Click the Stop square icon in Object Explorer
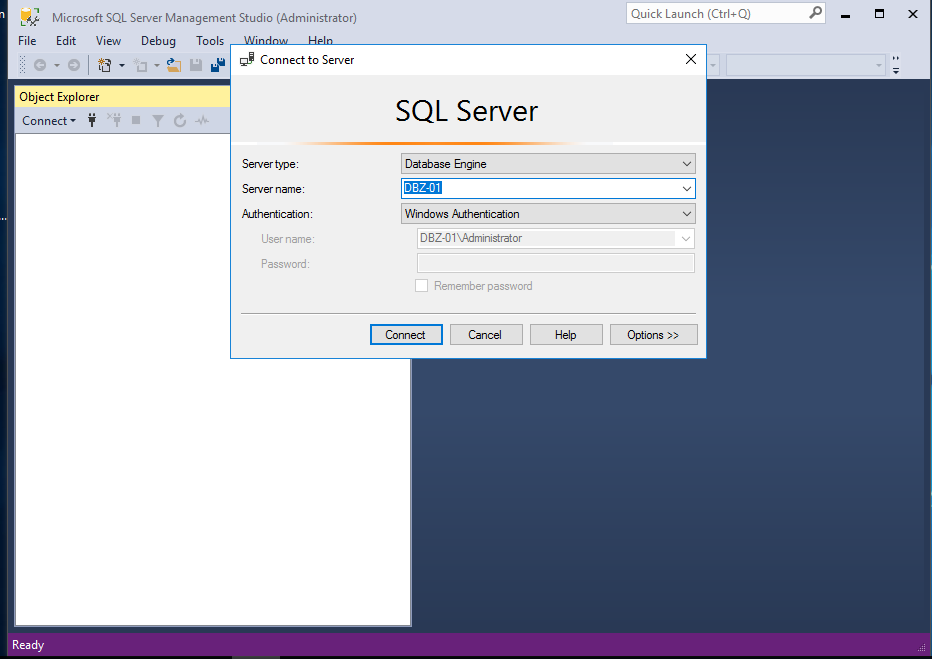Image resolution: width=932 pixels, height=659 pixels. [136, 121]
